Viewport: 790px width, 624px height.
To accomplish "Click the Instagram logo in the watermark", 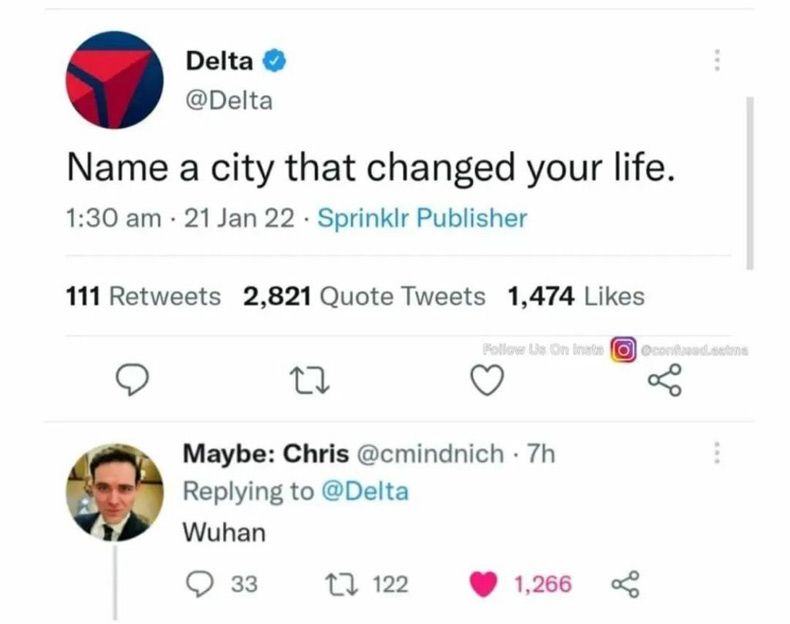I will 623,351.
